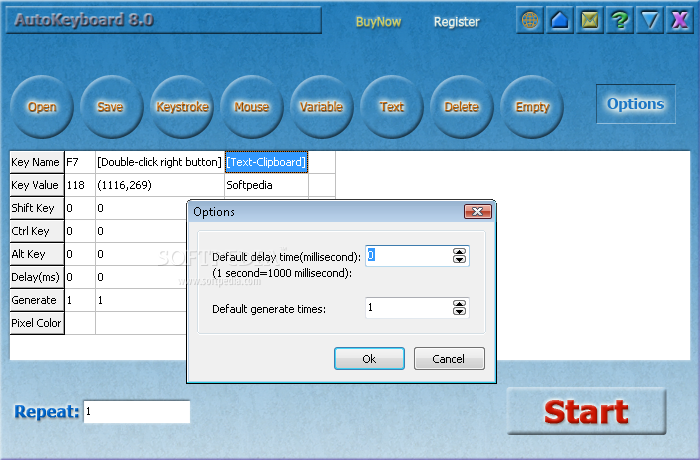Select the [Double-click right button] cell

click(159, 162)
